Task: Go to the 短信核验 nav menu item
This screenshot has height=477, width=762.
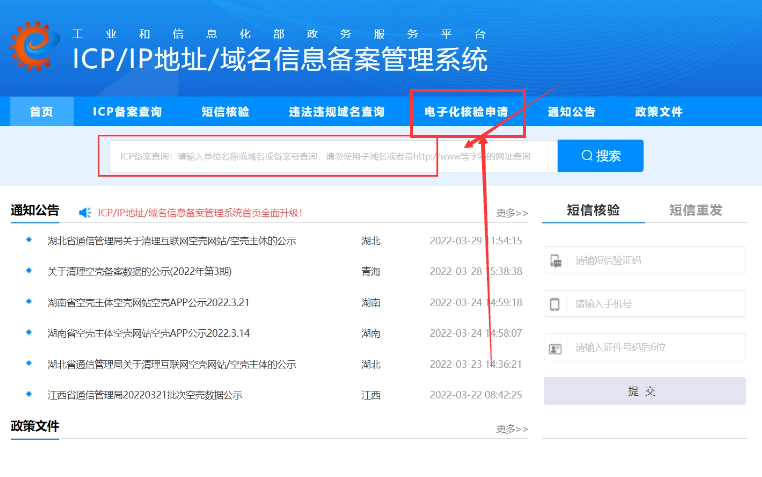Action: [225, 112]
